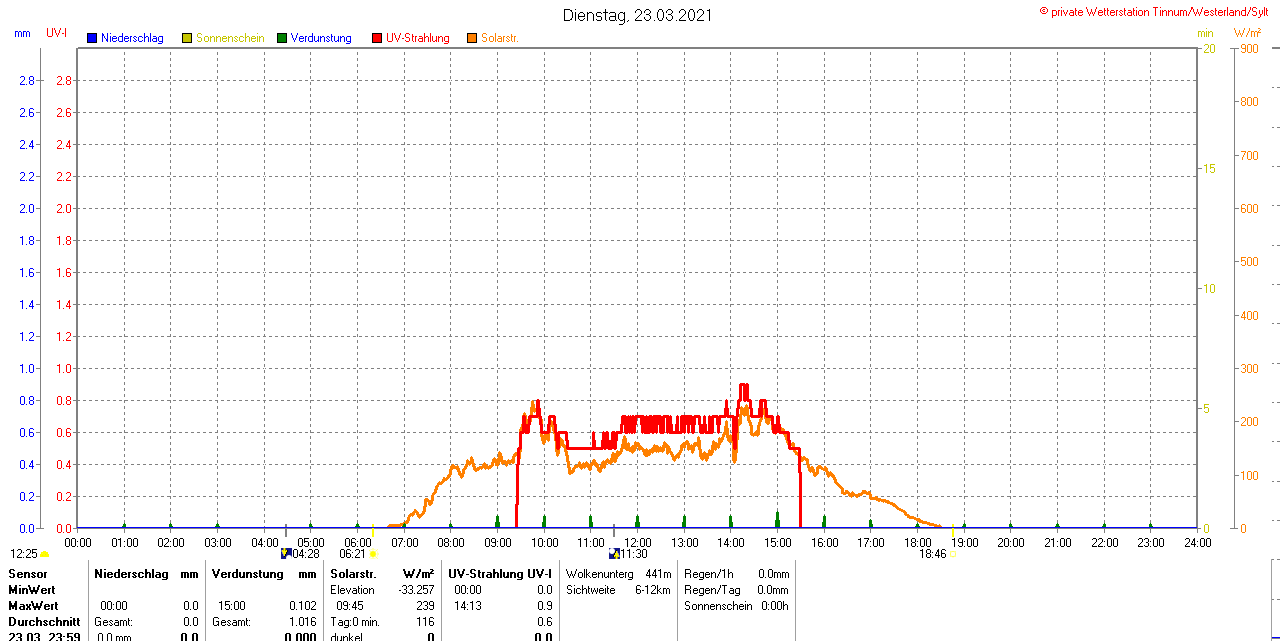Click the sun icon beside 12:25

click(x=45, y=554)
